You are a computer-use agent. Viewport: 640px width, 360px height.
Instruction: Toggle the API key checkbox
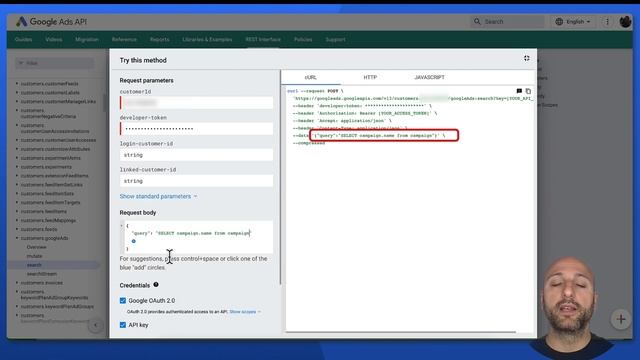(123, 325)
